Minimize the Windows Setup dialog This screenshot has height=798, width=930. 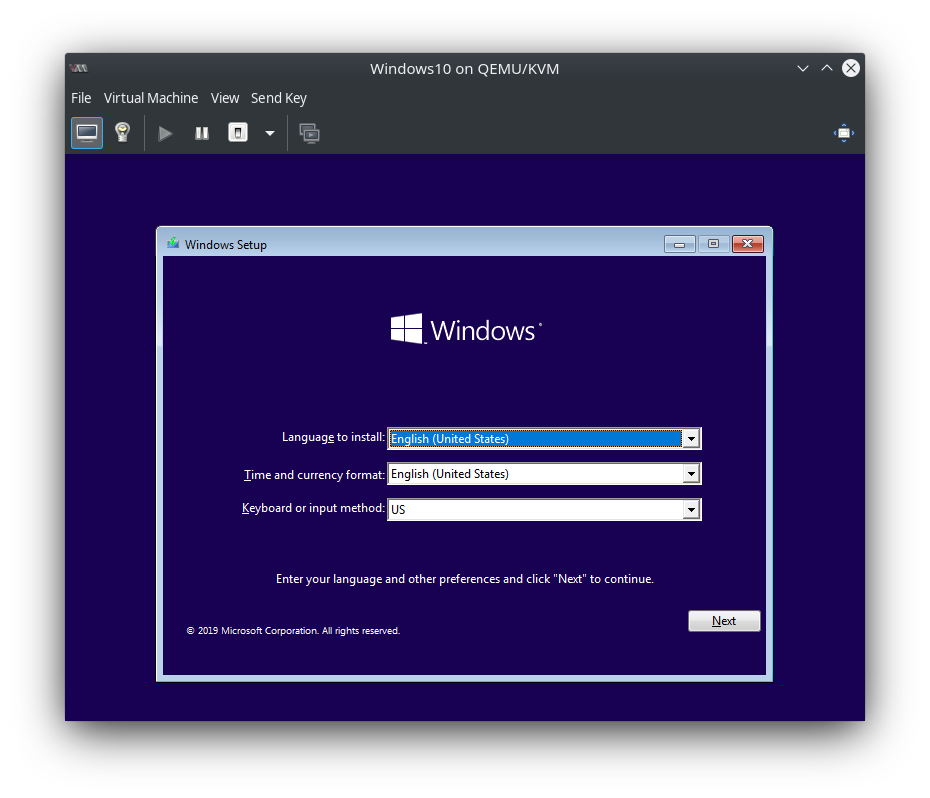tap(680, 244)
